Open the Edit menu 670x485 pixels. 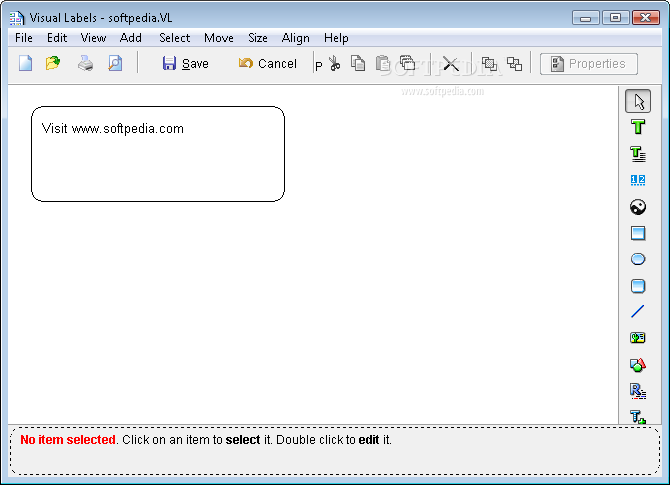[57, 38]
